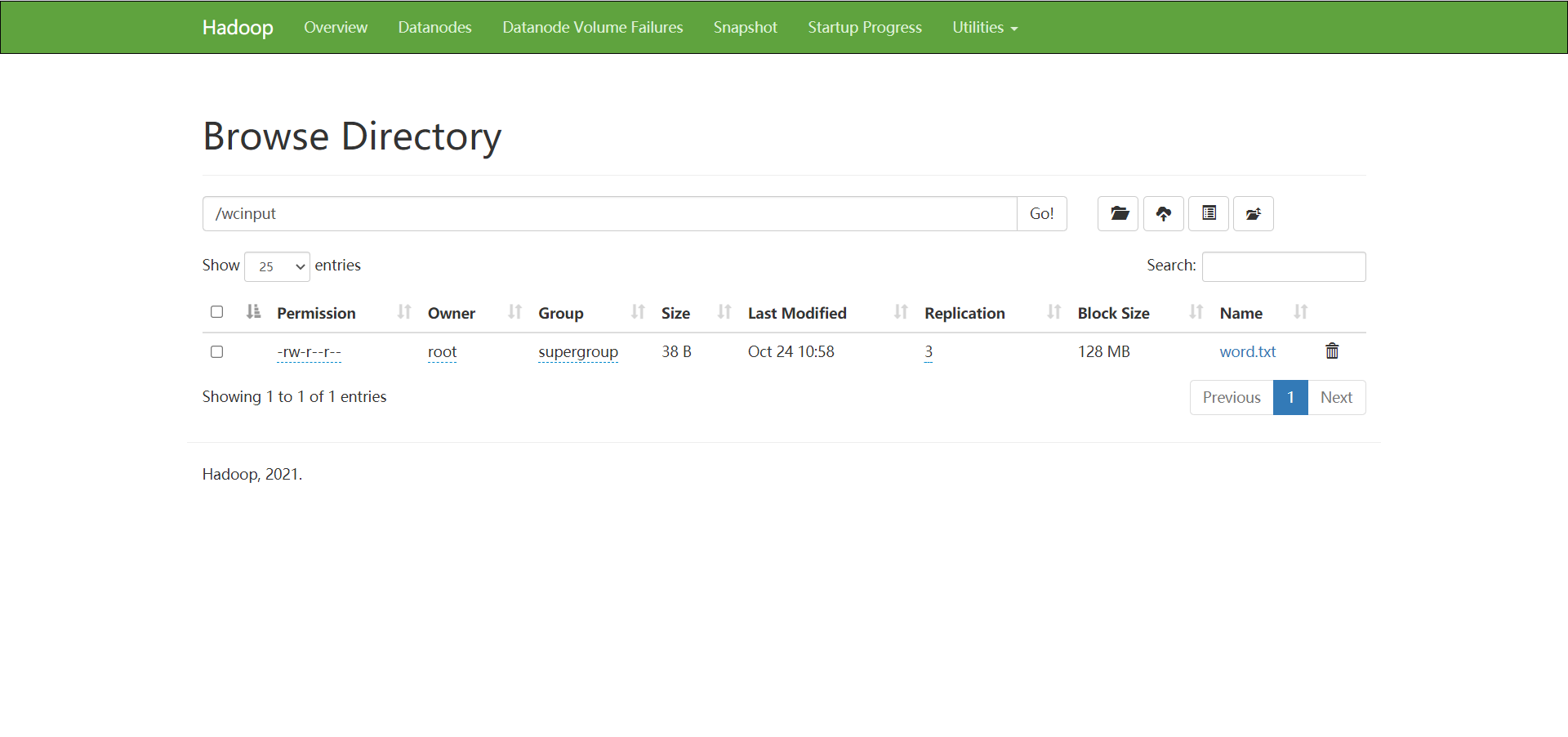
Task: Open the parent directory folder icon
Action: [x=1118, y=214]
